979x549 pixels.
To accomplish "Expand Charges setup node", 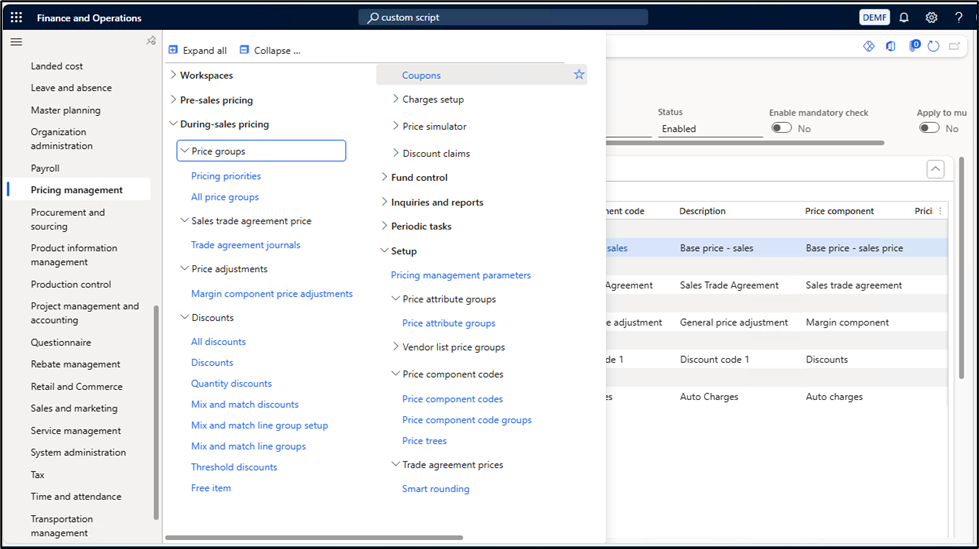I will [395, 99].
